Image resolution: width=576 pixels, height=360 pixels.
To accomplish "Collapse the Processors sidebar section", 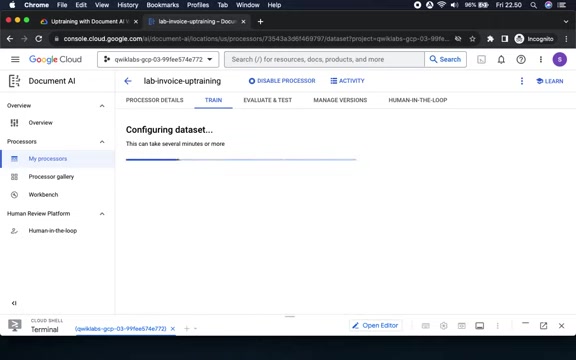I will [102, 142].
